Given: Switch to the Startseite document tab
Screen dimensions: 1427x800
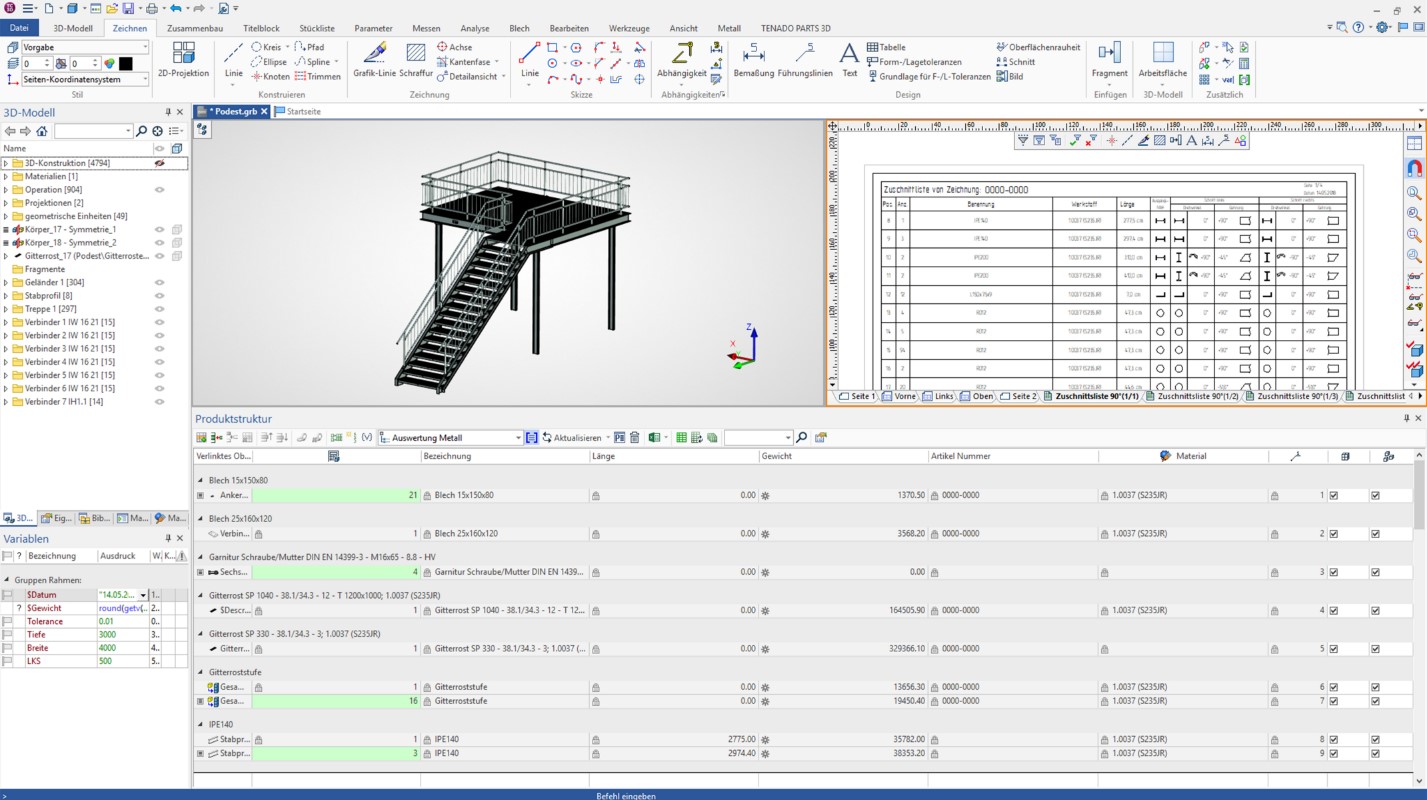Looking at the screenshot, I should [x=298, y=112].
